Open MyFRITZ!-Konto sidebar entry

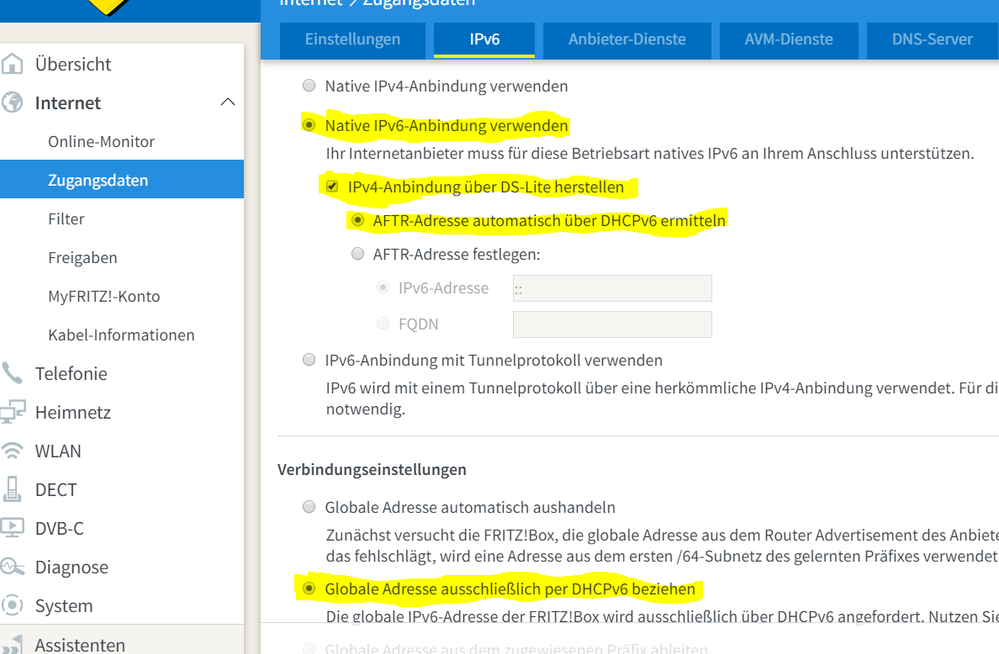[104, 296]
